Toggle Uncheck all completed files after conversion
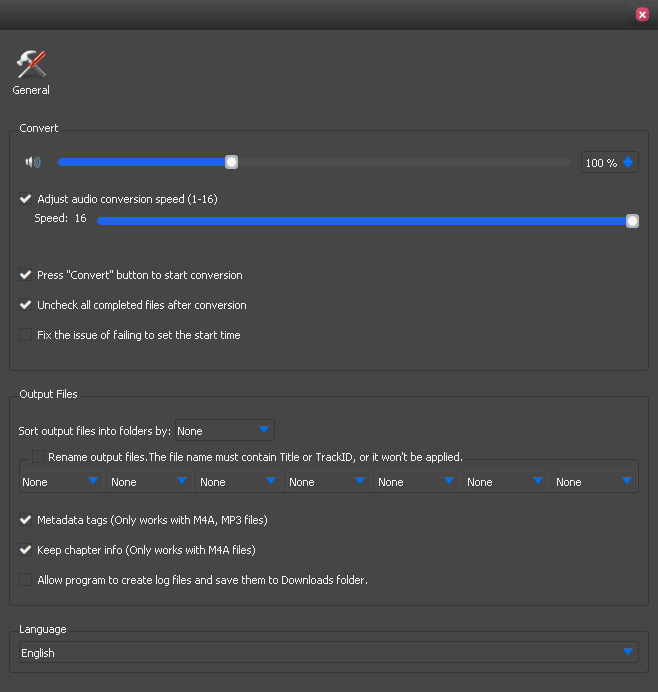Image resolution: width=658 pixels, height=692 pixels. pos(26,305)
